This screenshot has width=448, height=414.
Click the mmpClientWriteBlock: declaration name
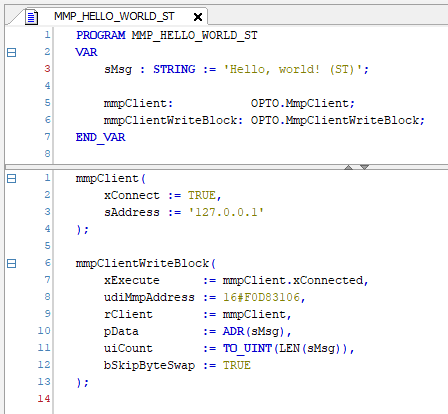pos(173,120)
